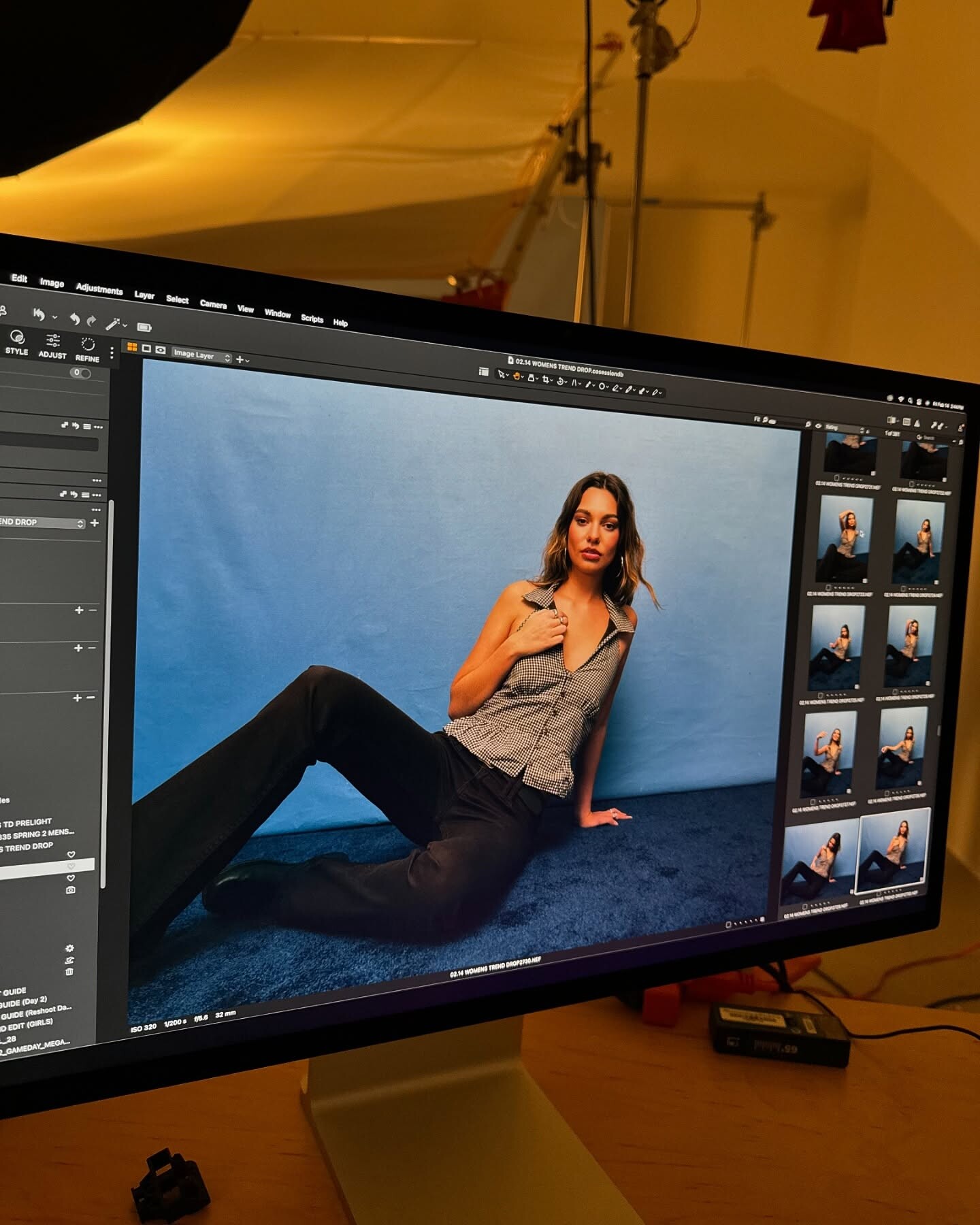
Task: Open the Help menu
Action: tap(340, 323)
